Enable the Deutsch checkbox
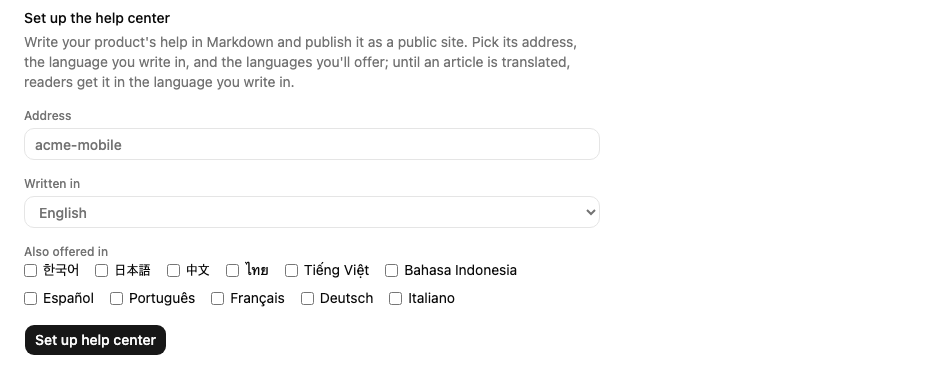944x371 pixels. coord(307,299)
